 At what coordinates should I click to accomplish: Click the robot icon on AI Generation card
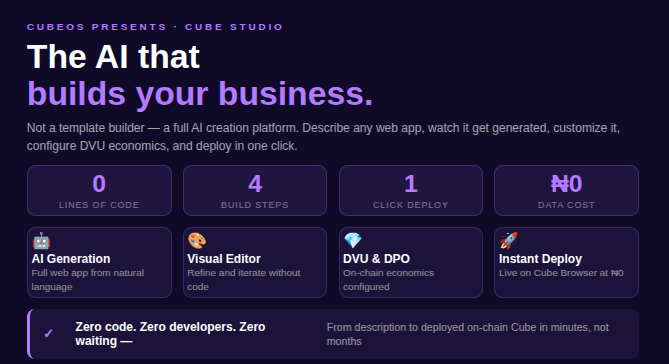(41, 241)
